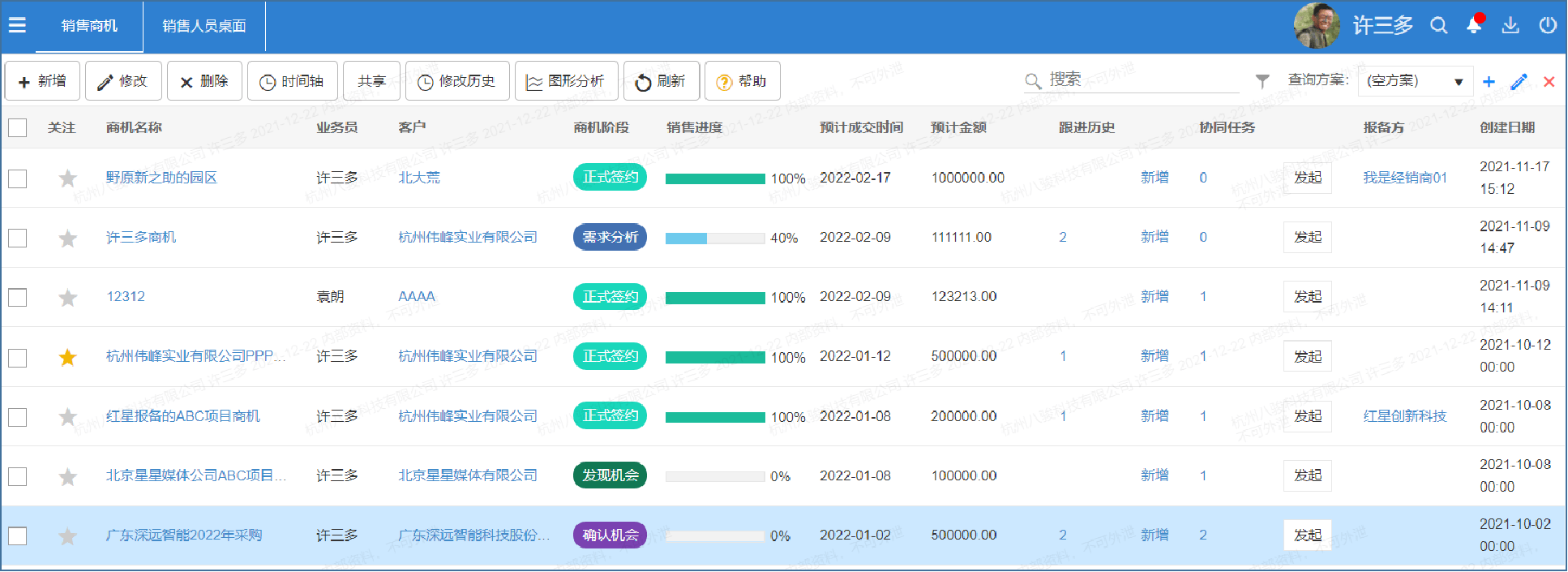The height and width of the screenshot is (572, 1568).
Task: Switch to the 销售人员桌面 tab
Action: (203, 26)
